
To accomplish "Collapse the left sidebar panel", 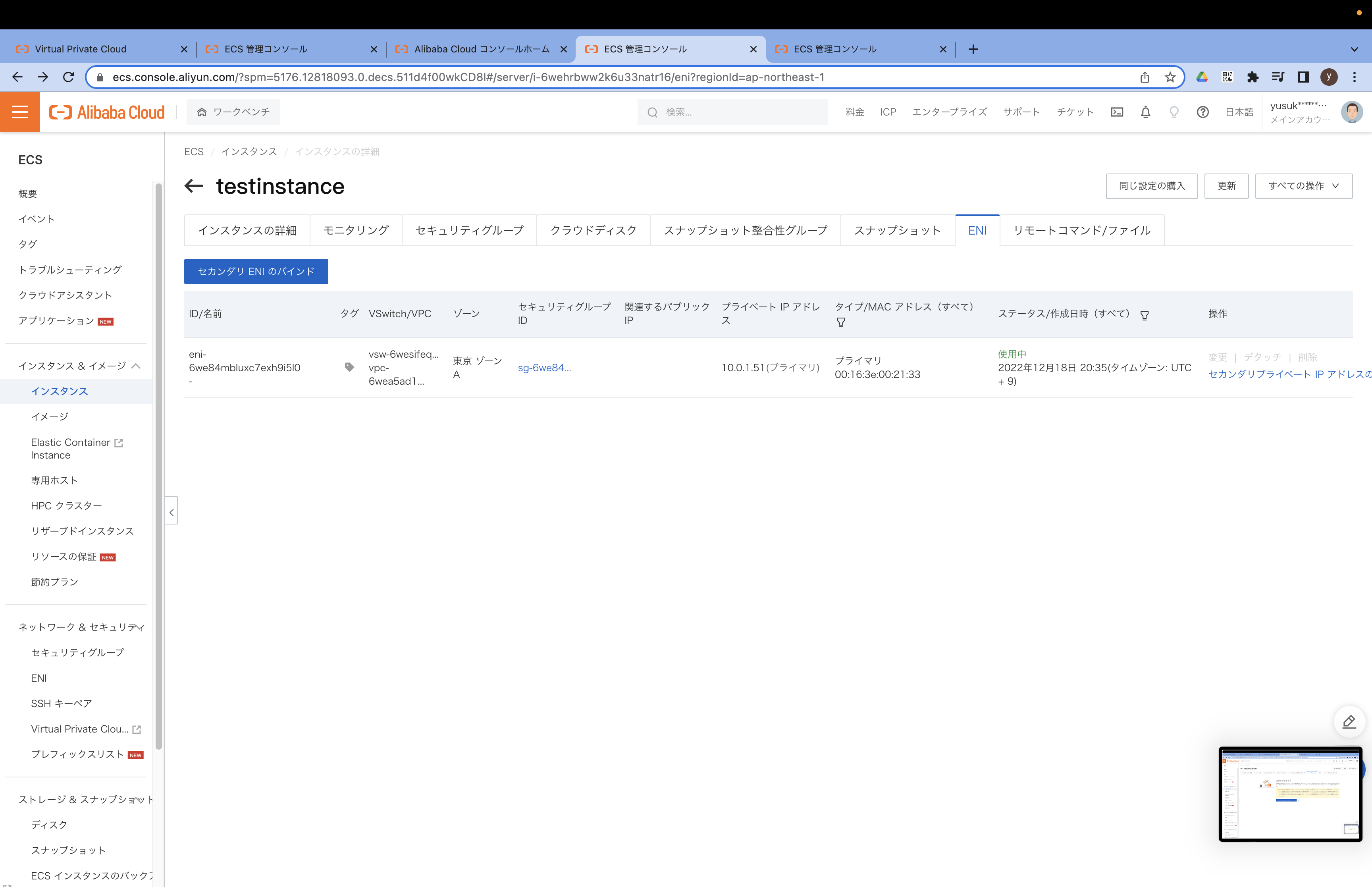I will coord(171,511).
